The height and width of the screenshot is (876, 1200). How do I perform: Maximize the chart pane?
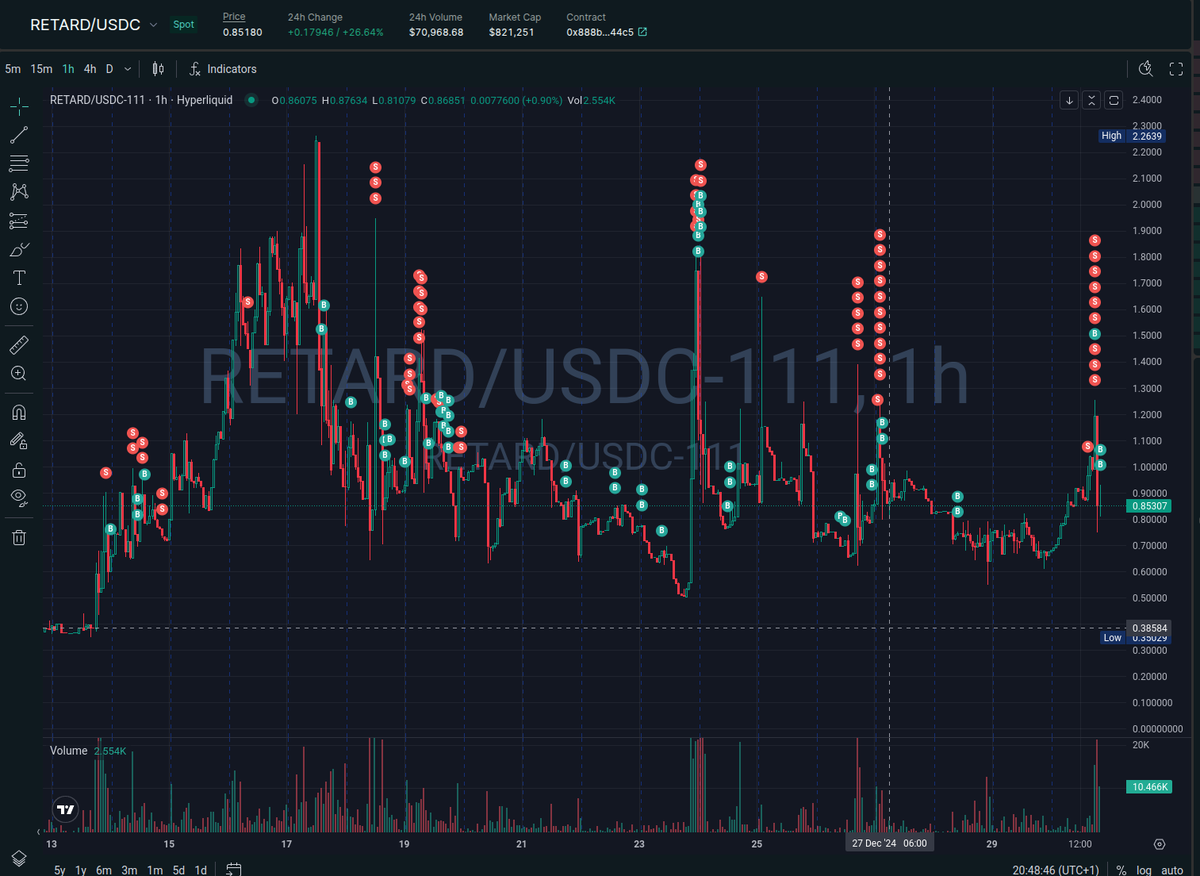tap(1113, 100)
